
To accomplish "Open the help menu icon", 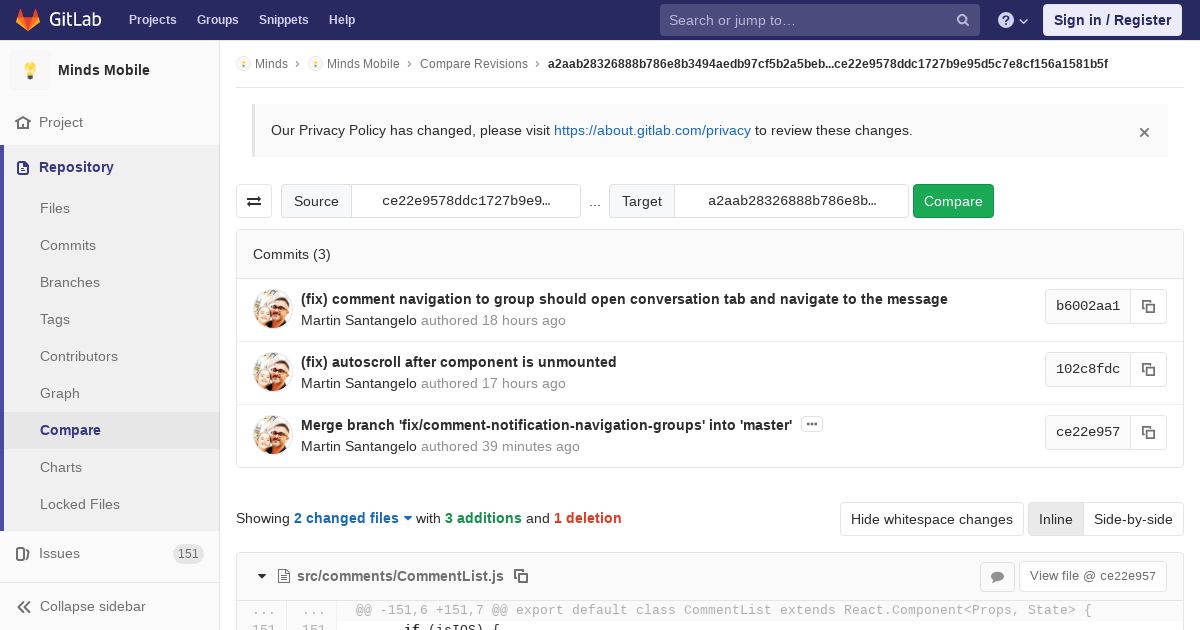I will [1013, 20].
